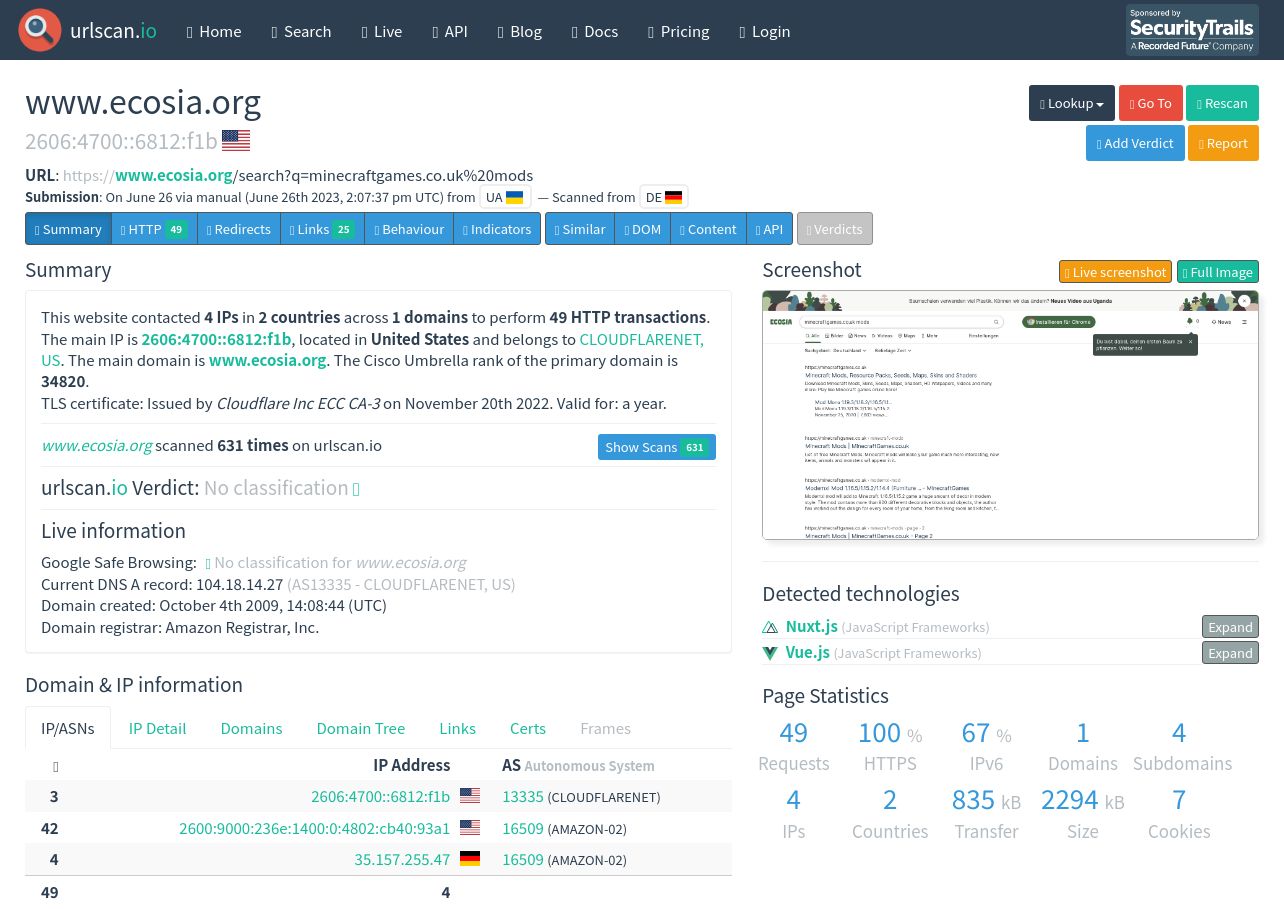Open the Indicators tab
Viewport: 1284px width, 909px height.
point(497,229)
